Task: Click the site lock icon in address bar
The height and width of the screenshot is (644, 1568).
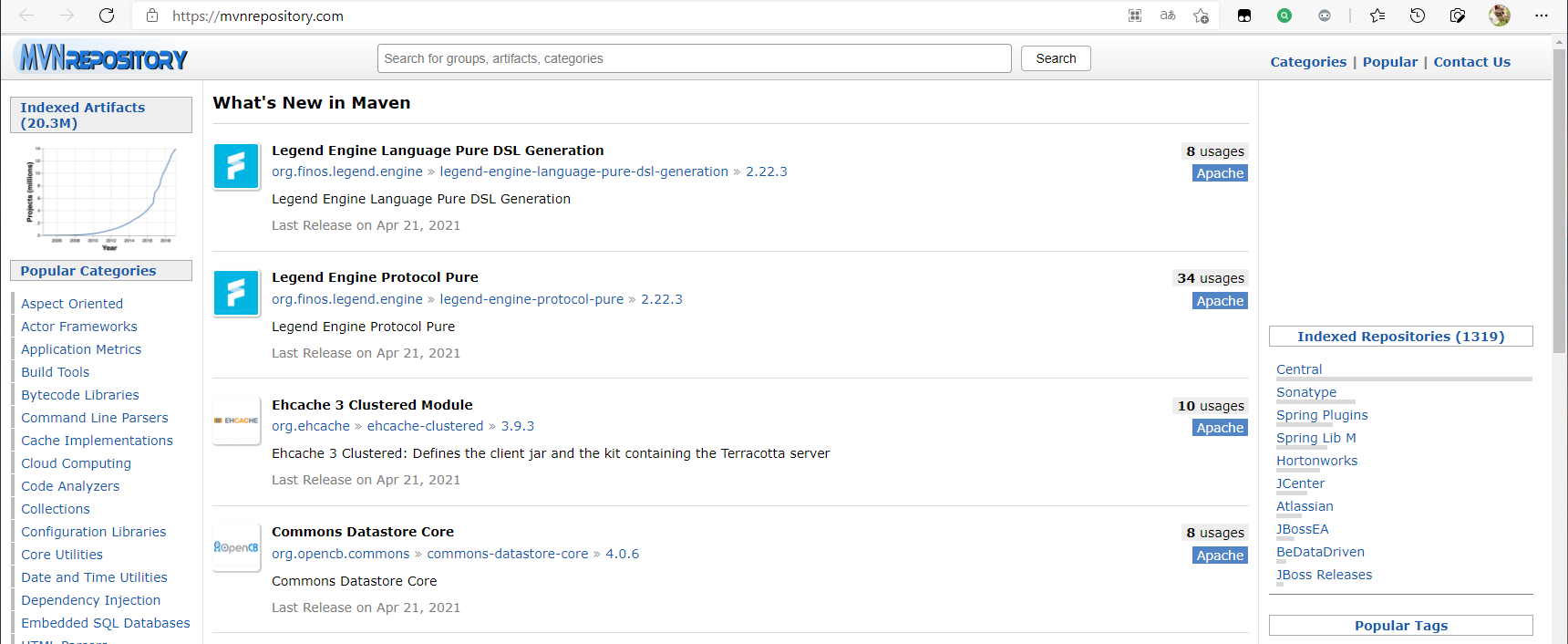Action: pyautogui.click(x=152, y=16)
